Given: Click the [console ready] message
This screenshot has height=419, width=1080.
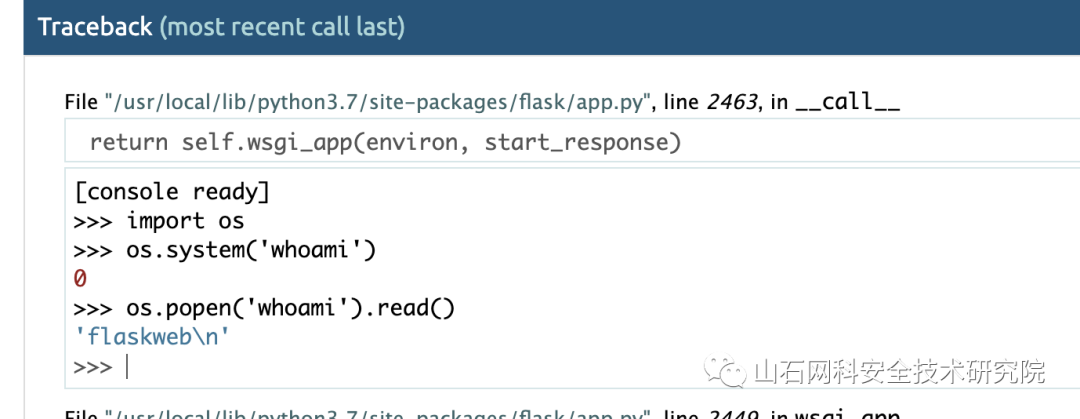Looking at the screenshot, I should click(172, 192).
